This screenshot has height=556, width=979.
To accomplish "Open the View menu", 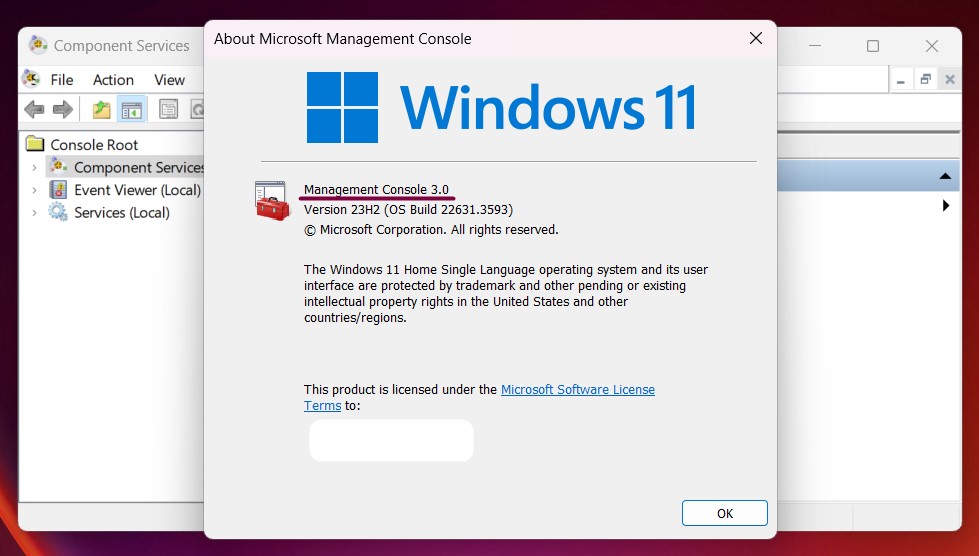I will point(169,80).
